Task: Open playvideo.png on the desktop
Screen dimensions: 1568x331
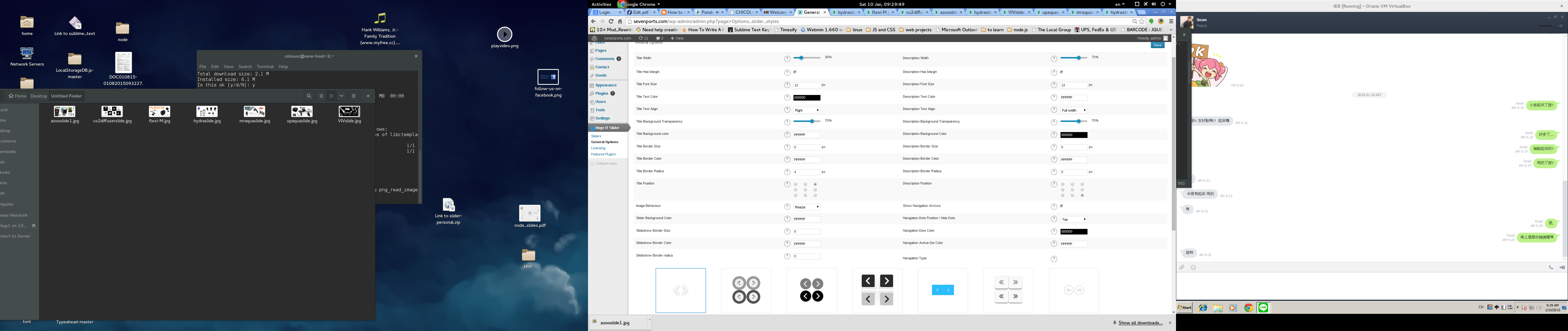Action: coord(505,34)
